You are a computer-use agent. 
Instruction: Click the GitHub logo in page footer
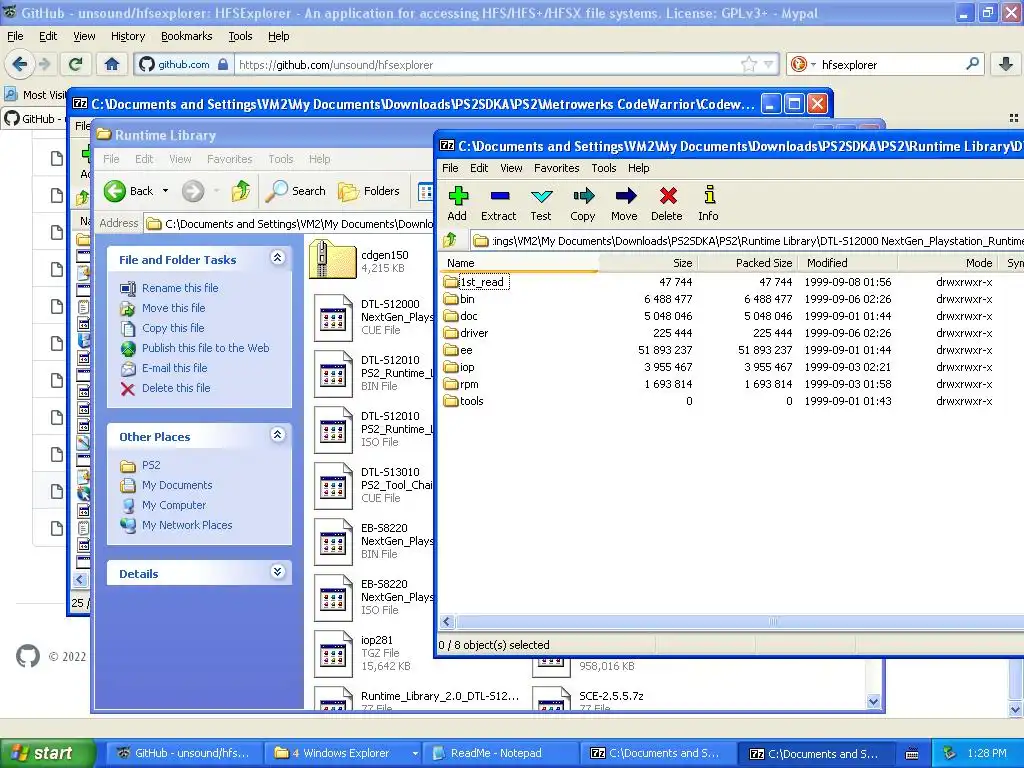pos(28,656)
